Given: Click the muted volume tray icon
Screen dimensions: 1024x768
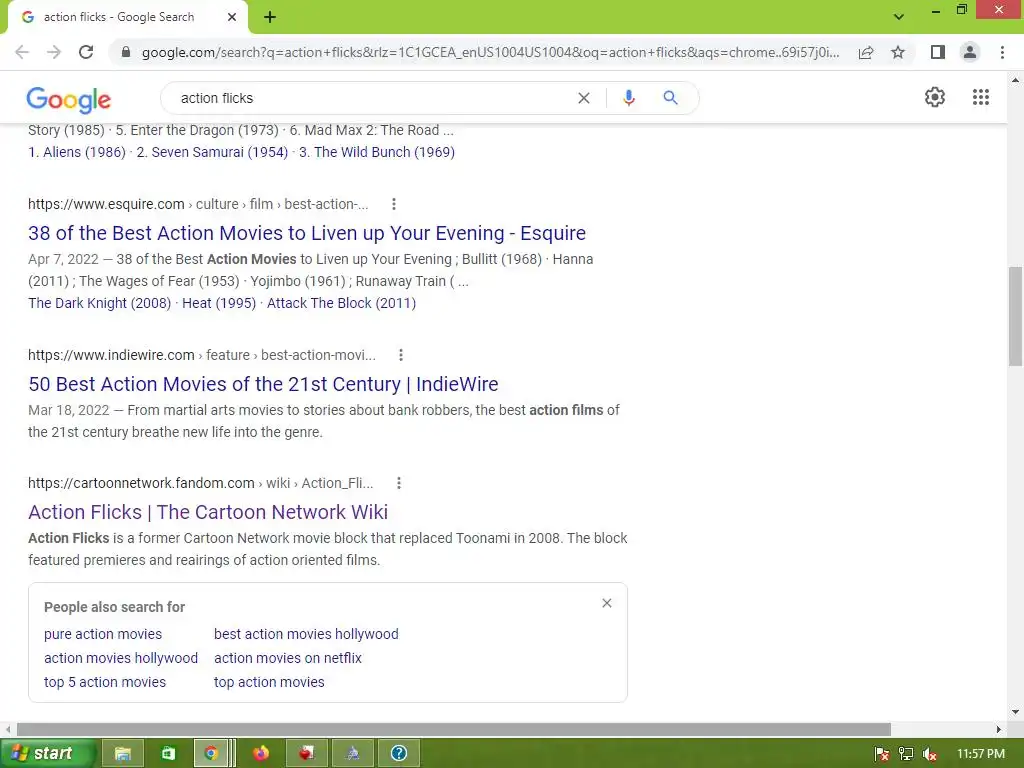Looking at the screenshot, I should pyautogui.click(x=930, y=754).
